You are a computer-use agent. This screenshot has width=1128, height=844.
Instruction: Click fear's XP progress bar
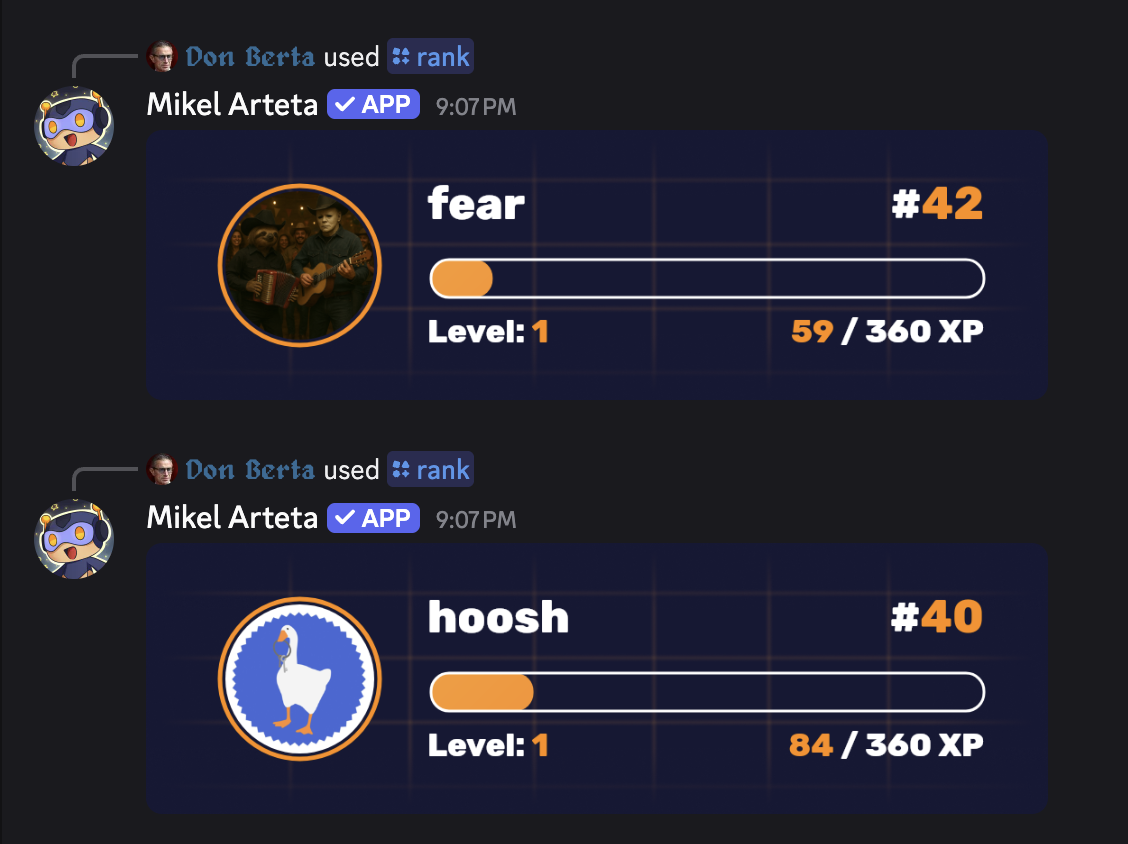[707, 279]
